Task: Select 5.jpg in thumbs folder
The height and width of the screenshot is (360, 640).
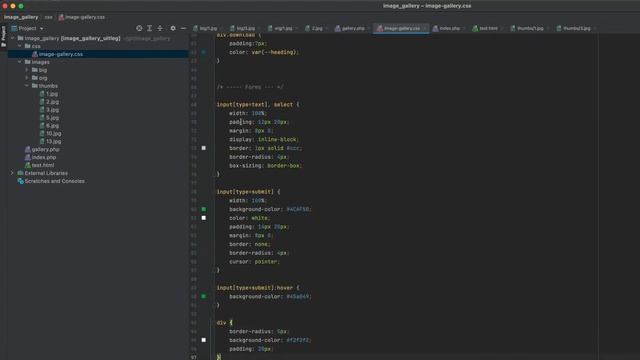Action: click(x=52, y=118)
